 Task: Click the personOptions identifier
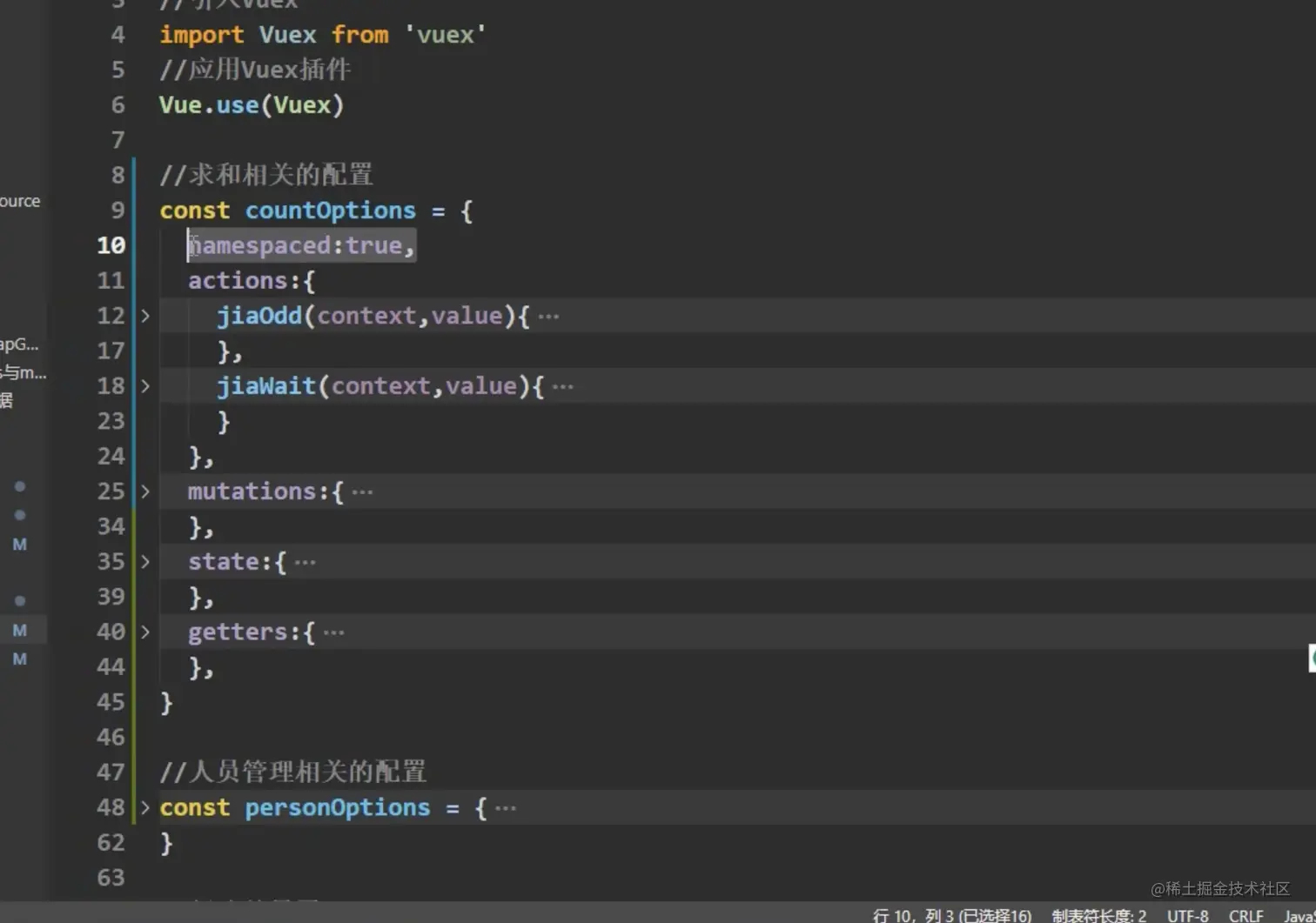(337, 808)
